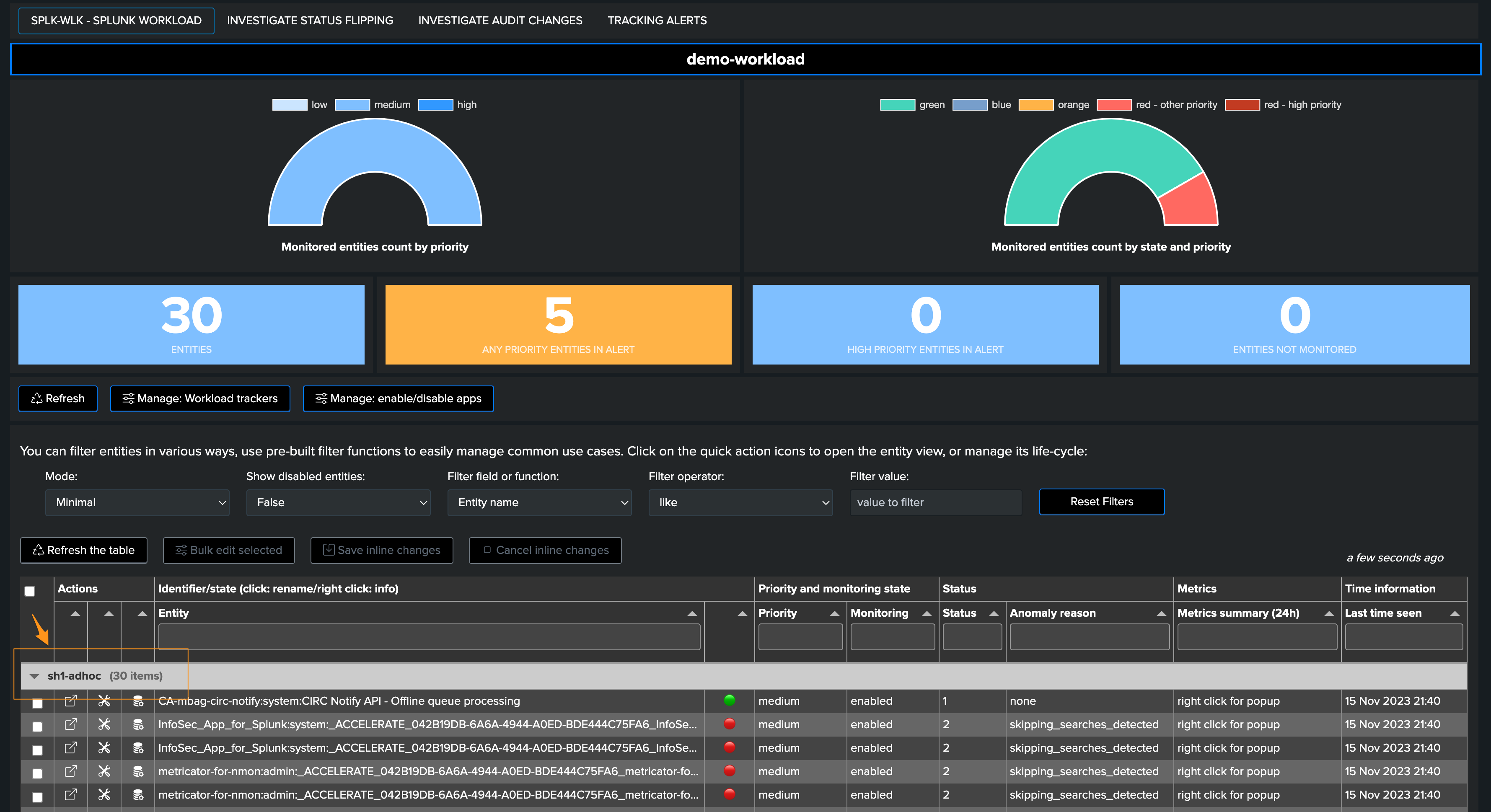Click the Filter value input field

(x=935, y=502)
